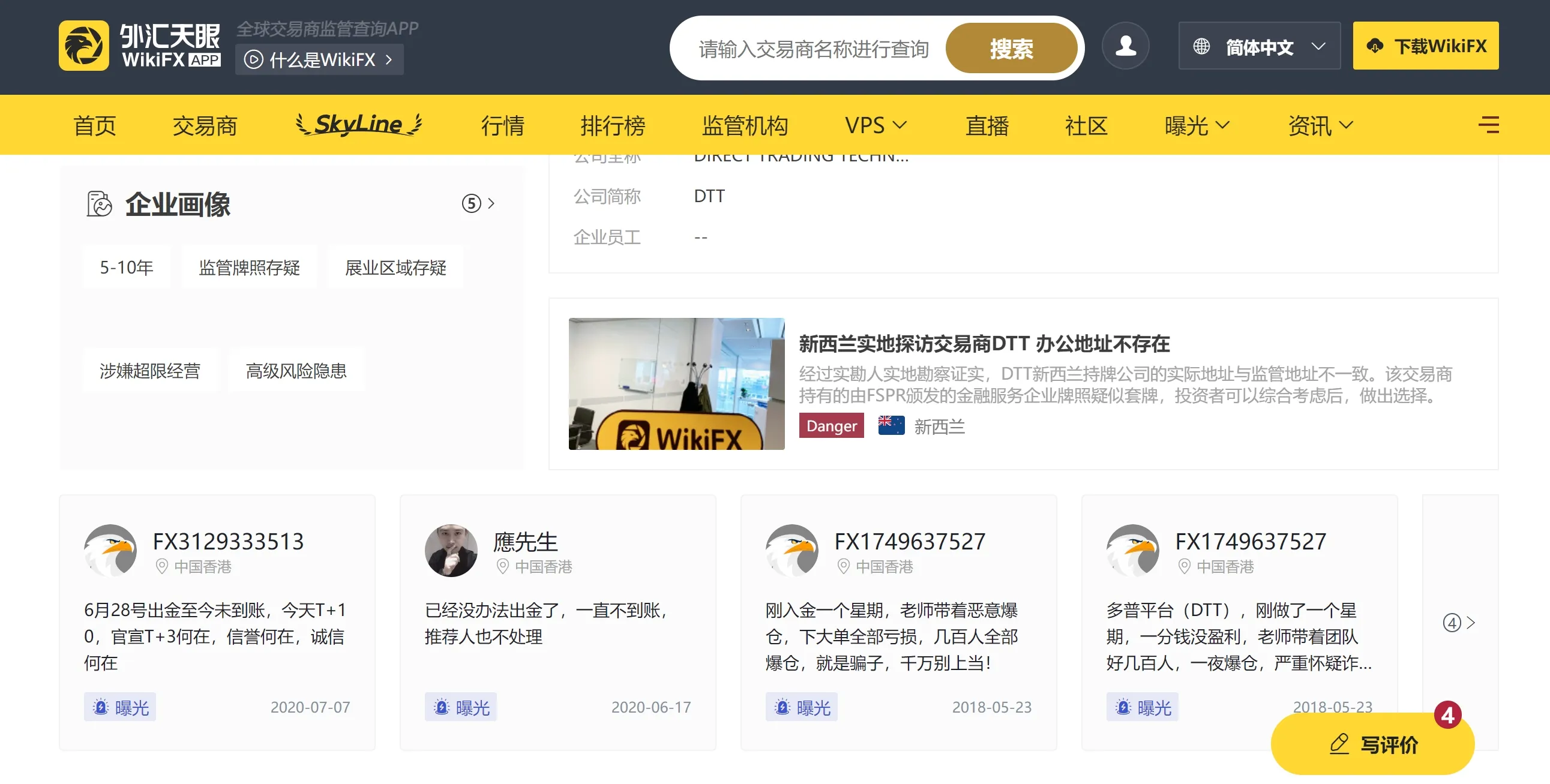This screenshot has height=784, width=1550.
Task: Open the 什么是WikiFX link
Action: click(319, 59)
